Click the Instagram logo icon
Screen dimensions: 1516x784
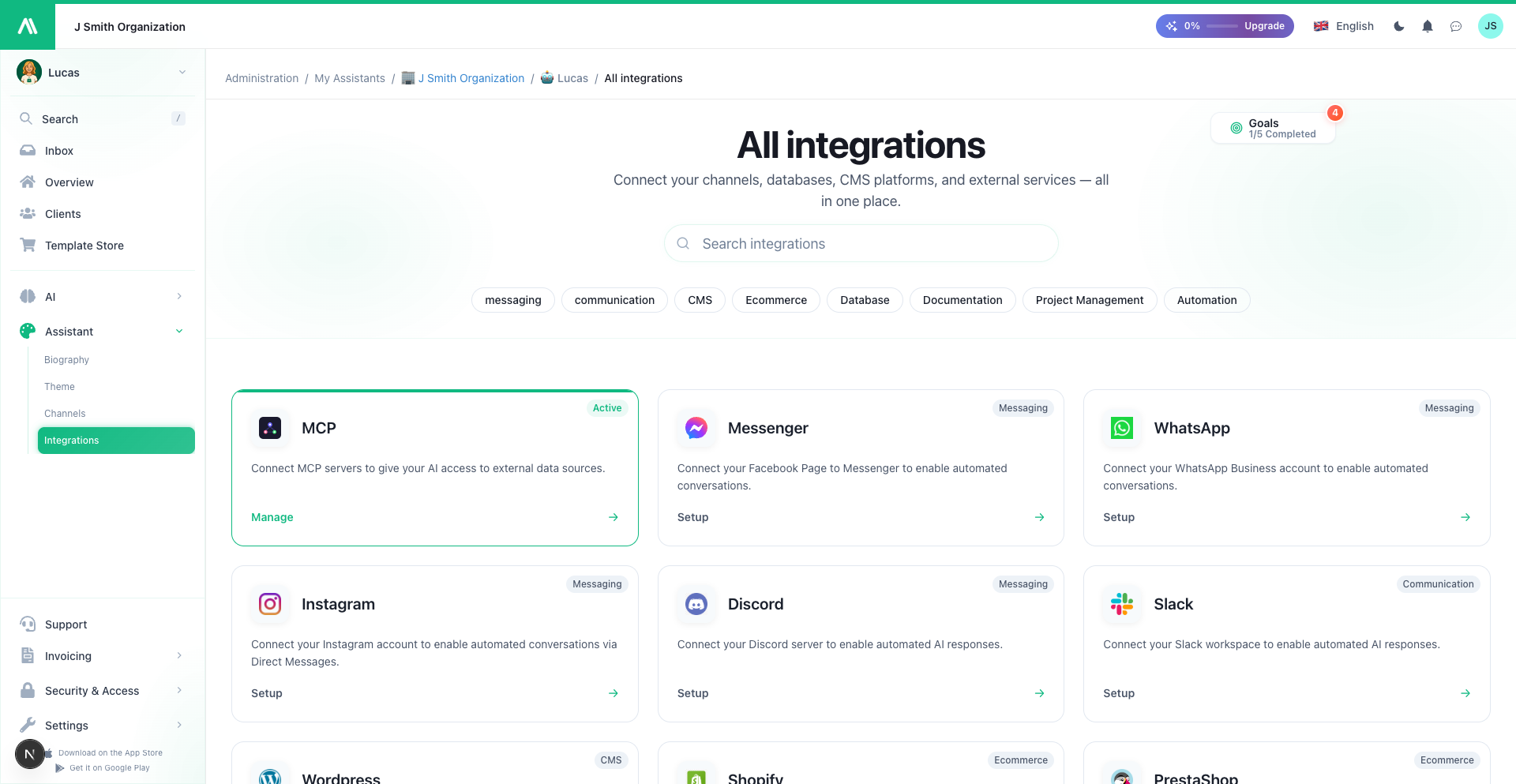270,604
